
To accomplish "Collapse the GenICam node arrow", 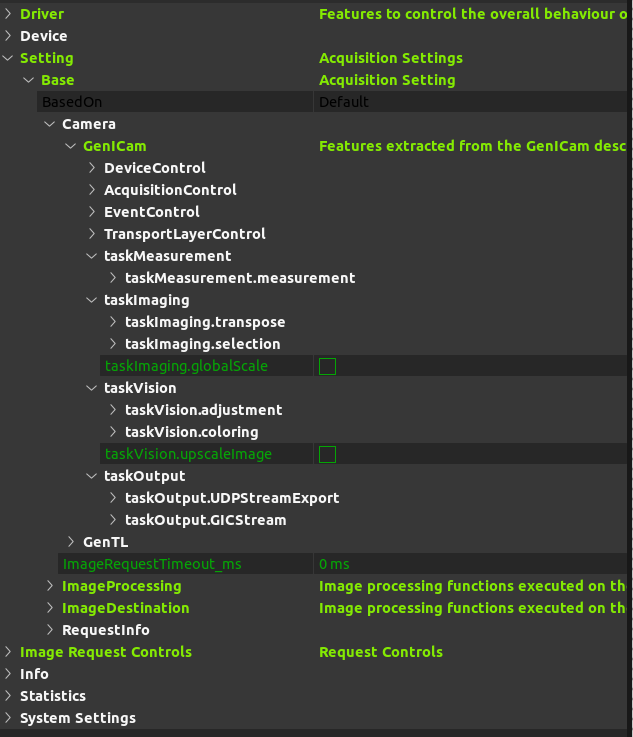I will [x=71, y=146].
